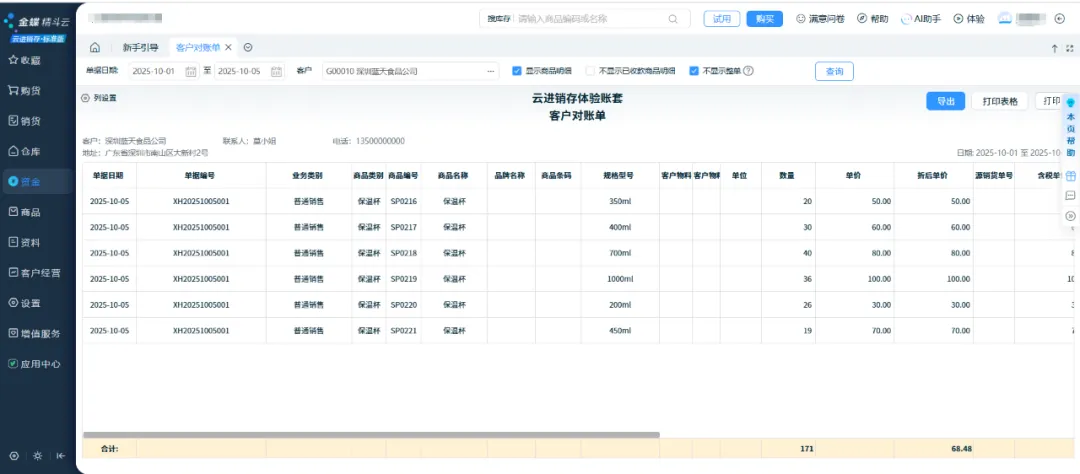The image size is (1080, 474).
Task: Enable 不显示已收款商品明细 checkbox
Action: point(590,71)
